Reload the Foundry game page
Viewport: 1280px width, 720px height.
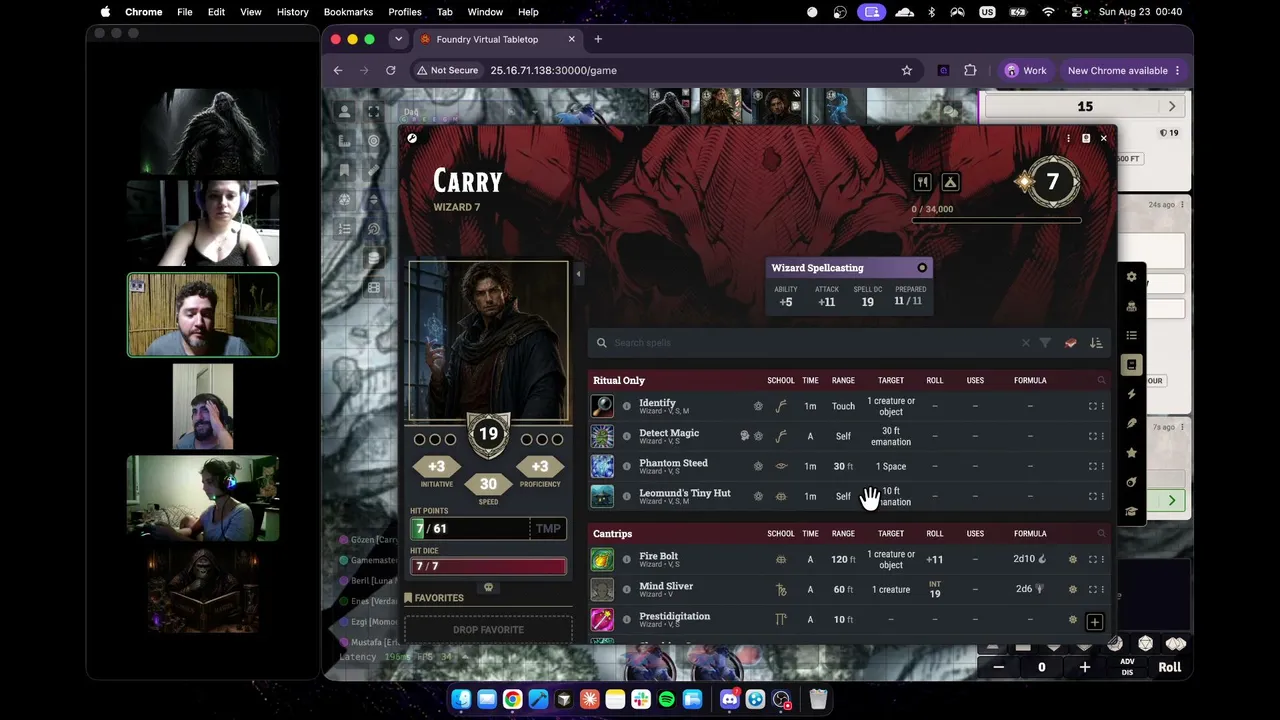(391, 70)
